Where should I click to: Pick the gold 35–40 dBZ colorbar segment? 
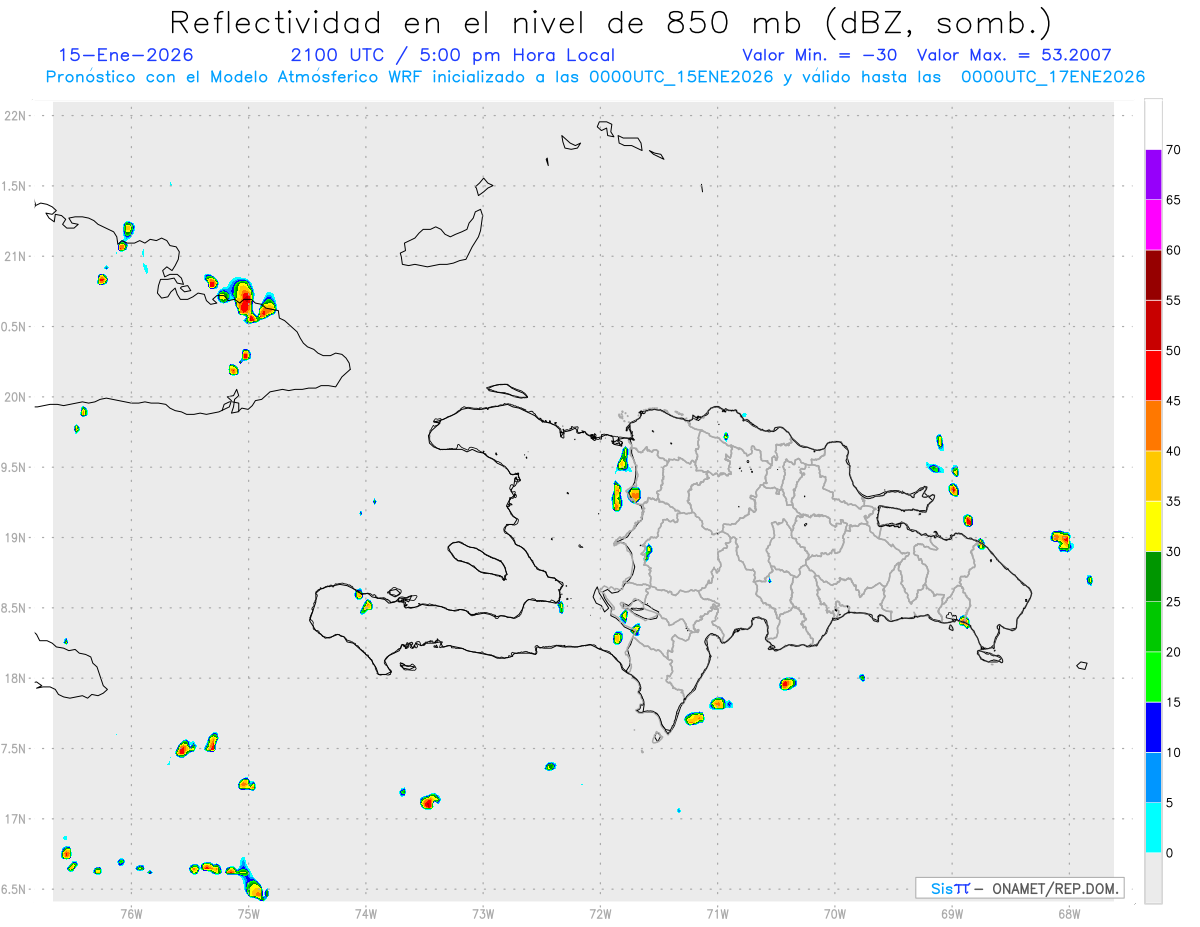(1153, 476)
